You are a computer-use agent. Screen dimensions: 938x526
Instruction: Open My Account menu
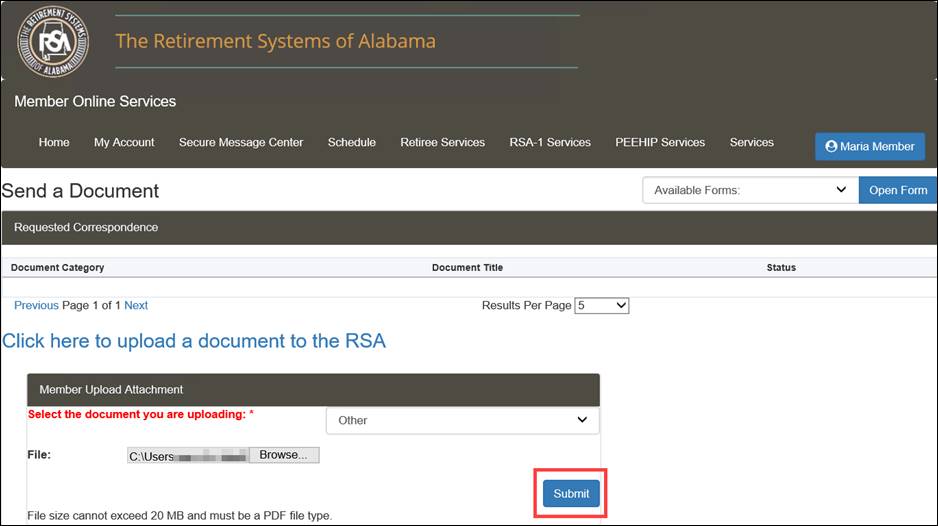click(x=124, y=142)
